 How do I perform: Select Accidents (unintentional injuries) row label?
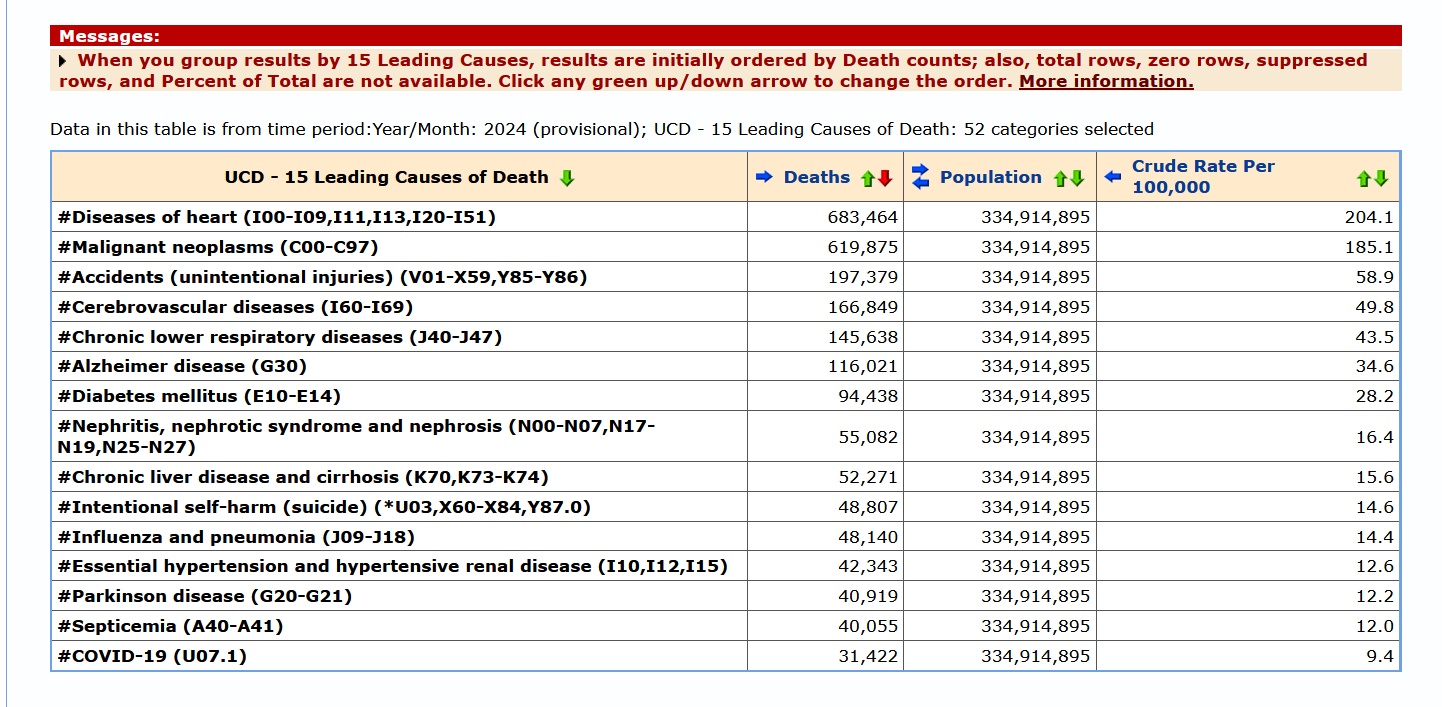(322, 277)
